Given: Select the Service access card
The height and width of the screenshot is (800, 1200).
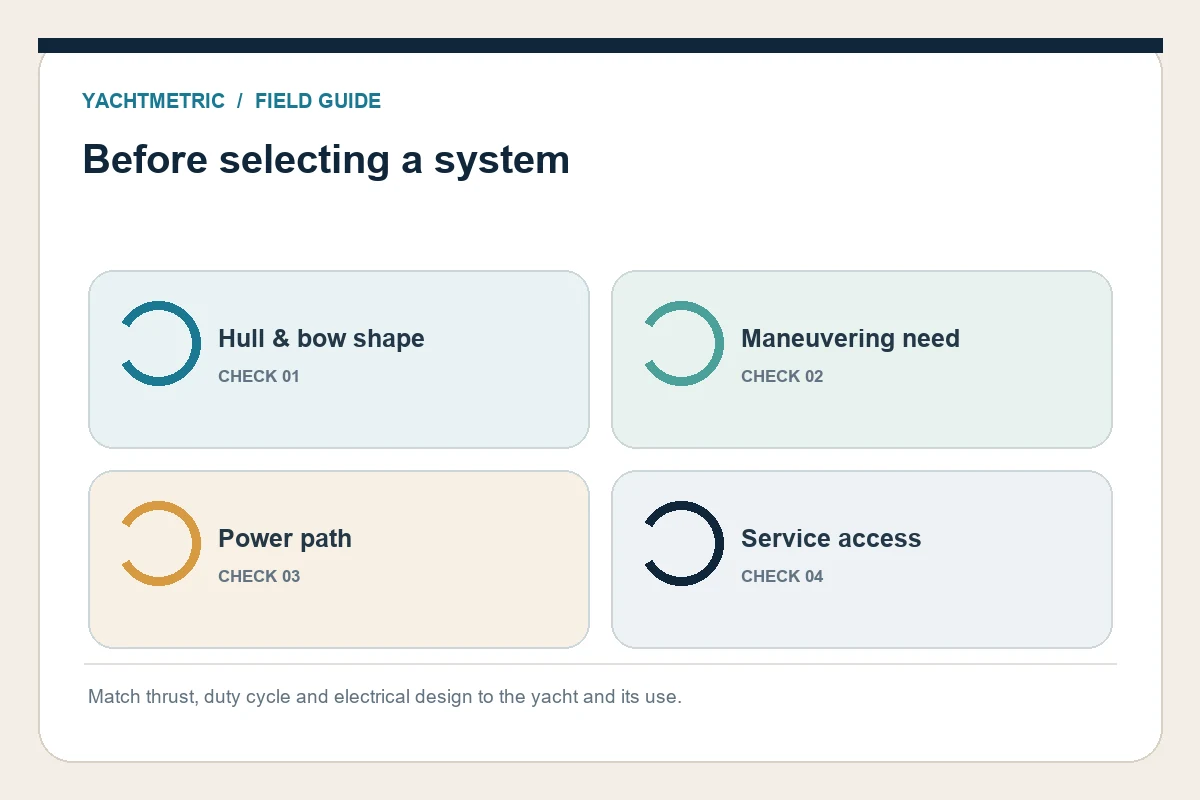Looking at the screenshot, I should (x=862, y=559).
